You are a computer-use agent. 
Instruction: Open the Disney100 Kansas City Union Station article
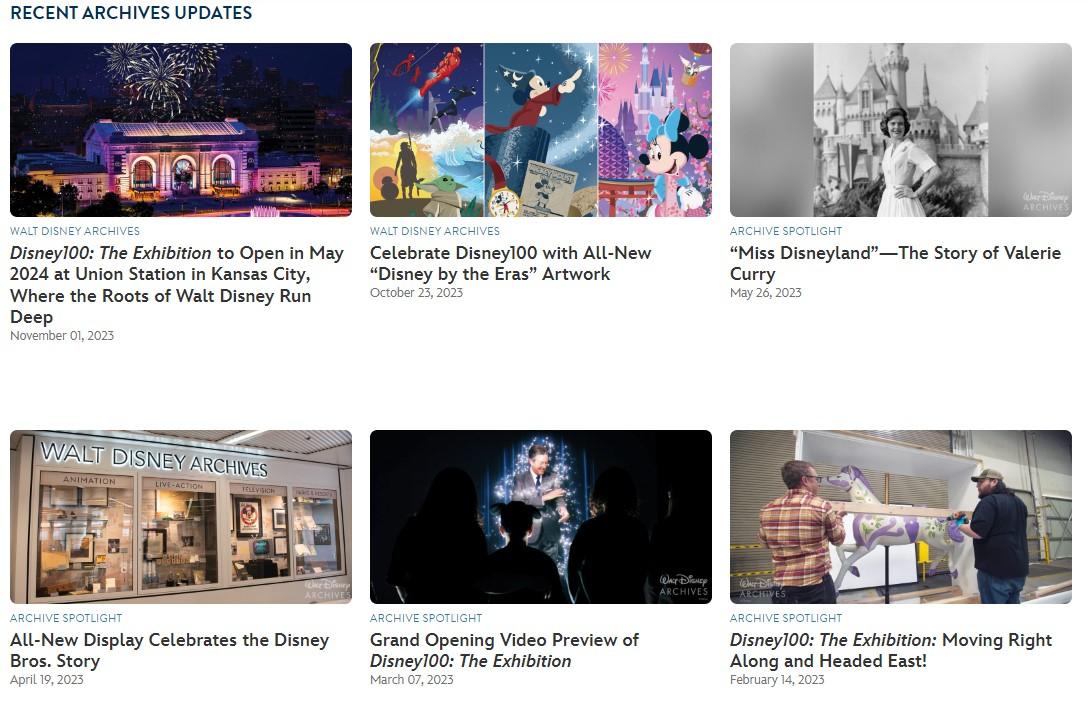coord(177,285)
